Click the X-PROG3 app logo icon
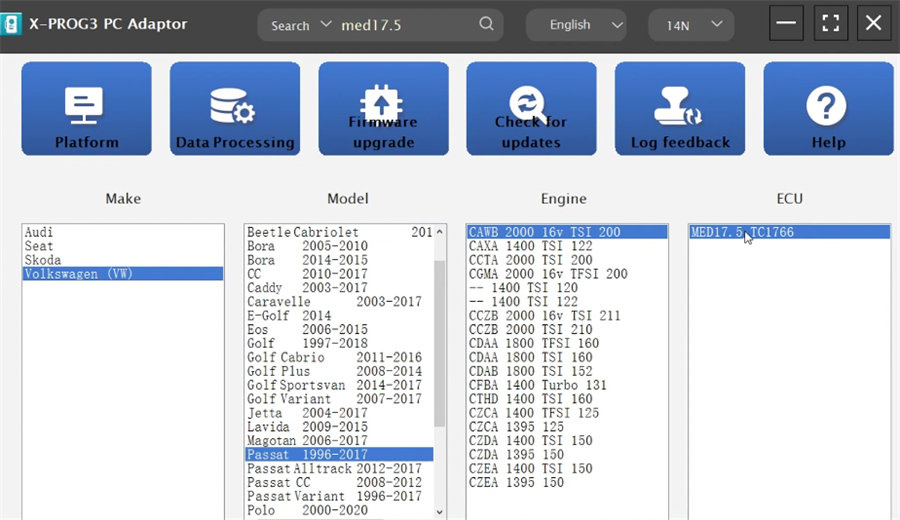This screenshot has width=900, height=520. (11, 24)
